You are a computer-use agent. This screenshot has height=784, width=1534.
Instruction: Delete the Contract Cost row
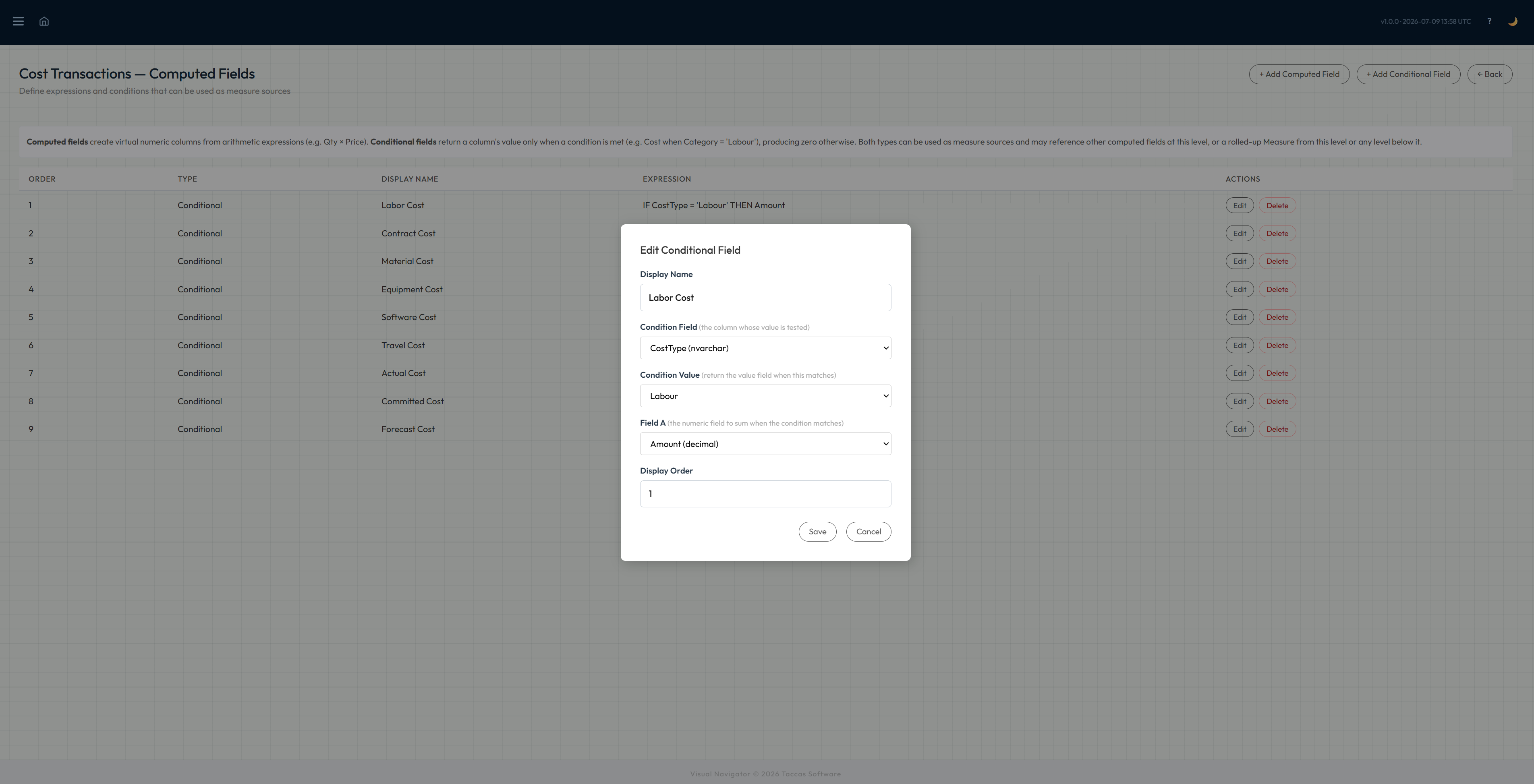tap(1277, 234)
